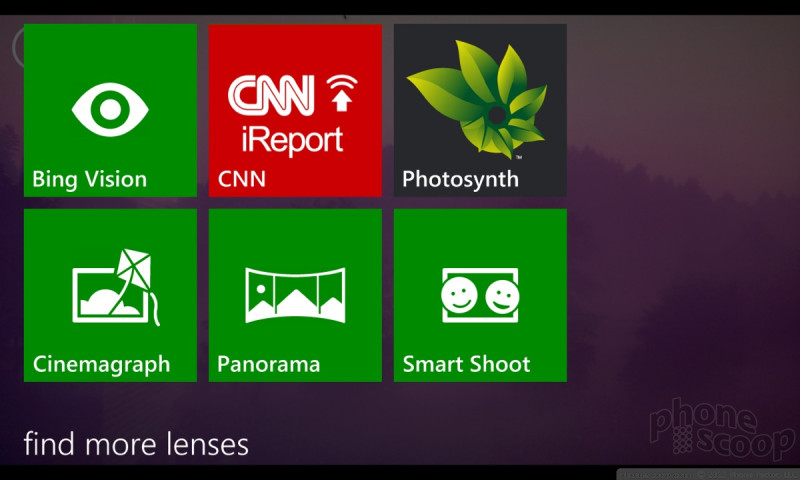Launch the CNN iReport lens

click(295, 110)
